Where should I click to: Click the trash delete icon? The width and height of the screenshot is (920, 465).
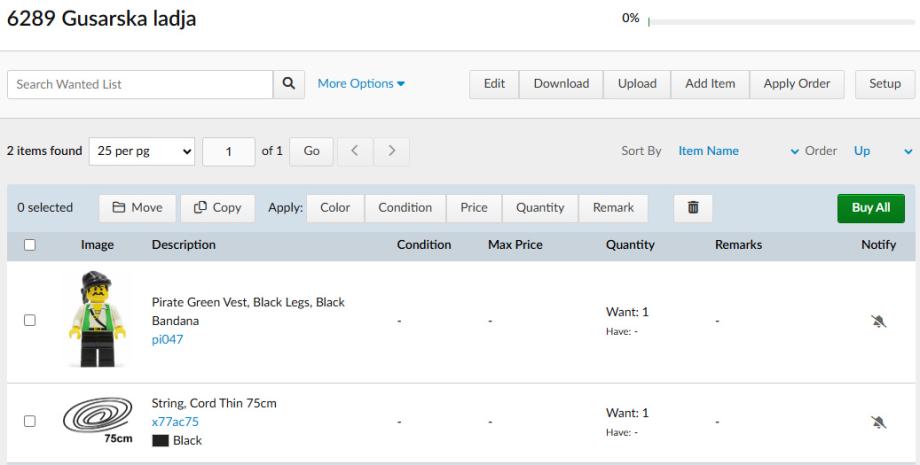pyautogui.click(x=692, y=208)
